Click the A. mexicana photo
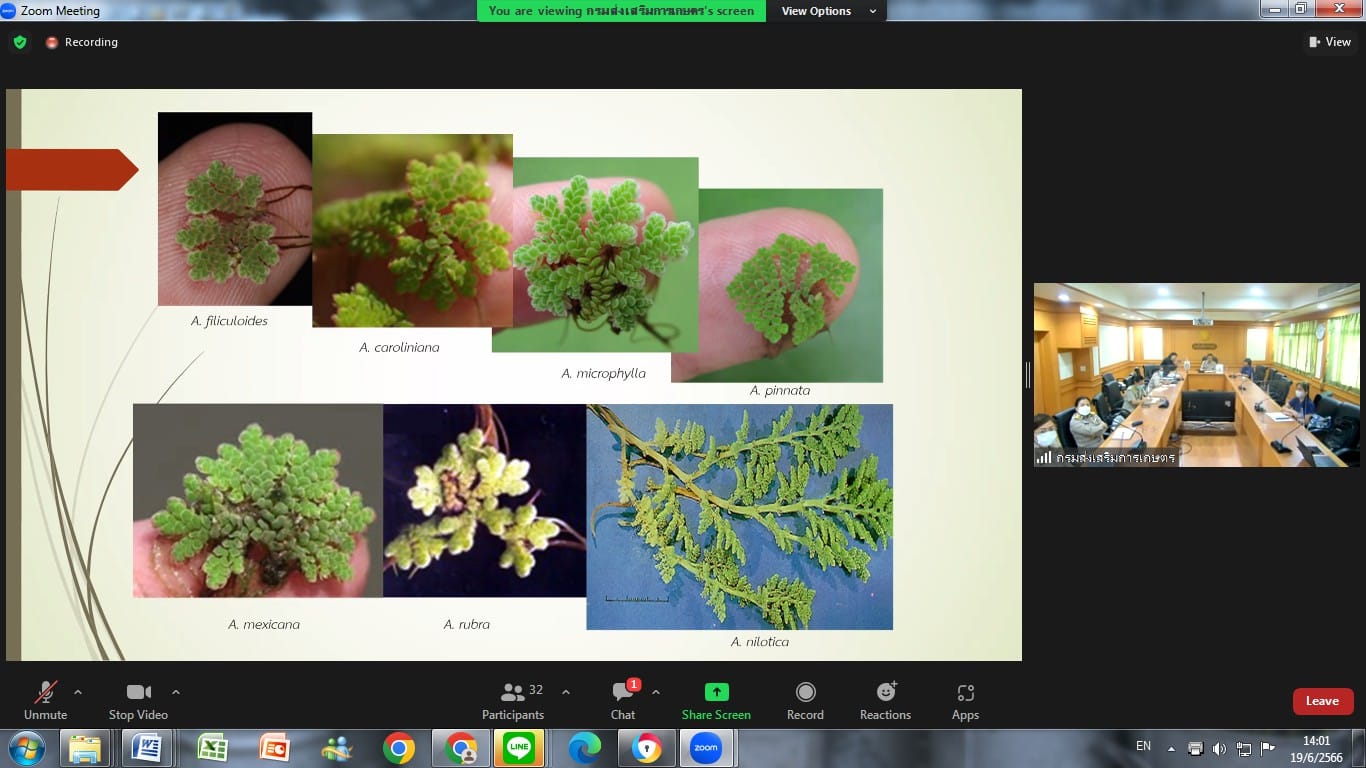The width and height of the screenshot is (1366, 768). [258, 500]
